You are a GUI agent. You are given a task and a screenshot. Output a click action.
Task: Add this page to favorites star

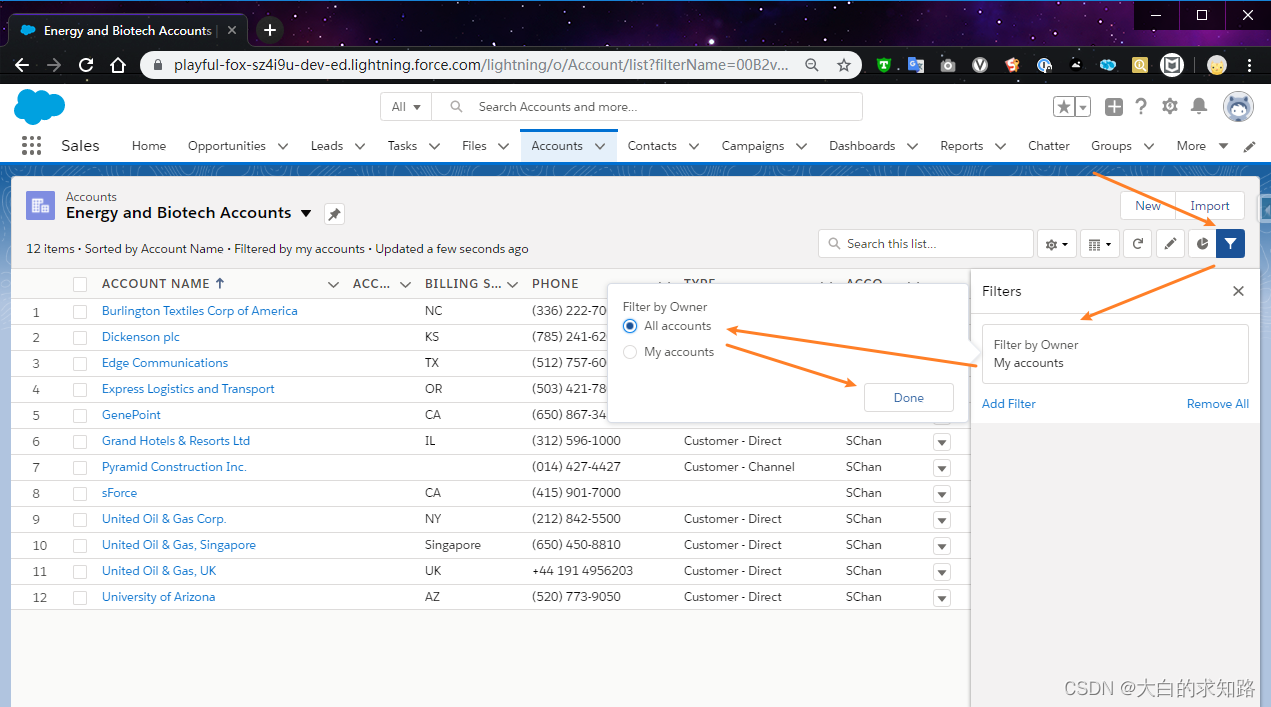coord(1064,106)
